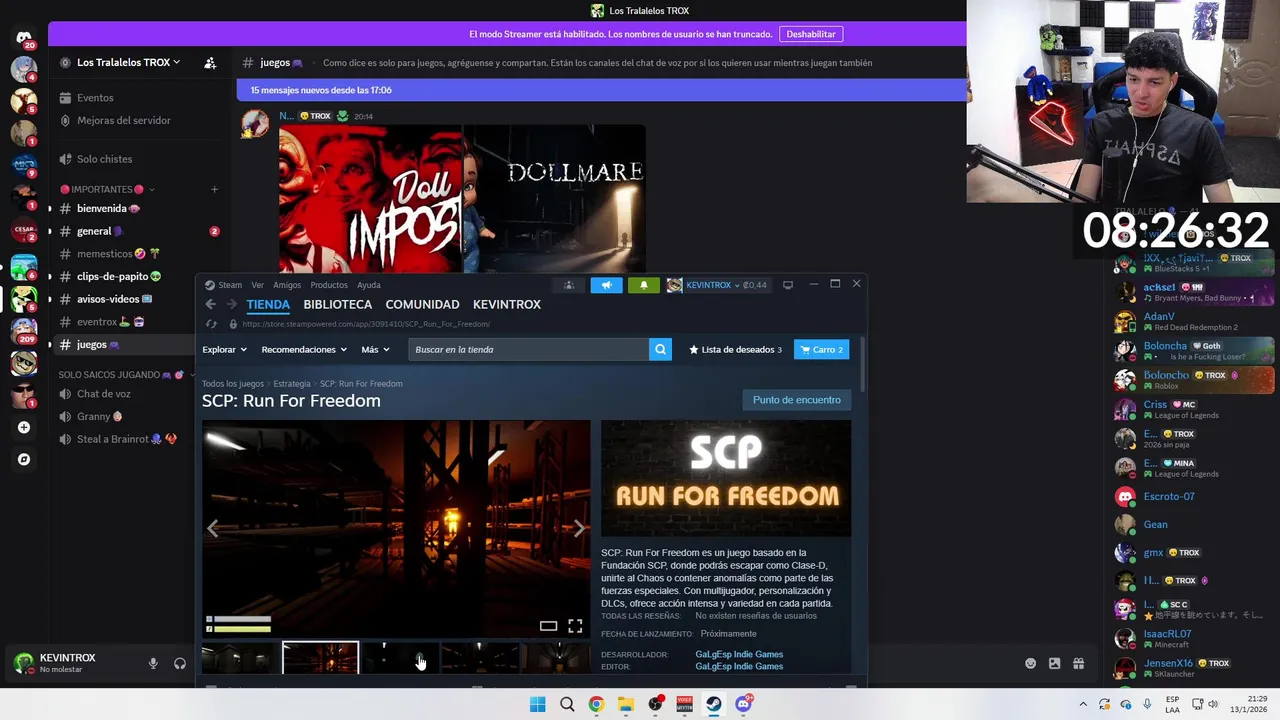Open Todos los juegos breadcrumb link
1280x720 pixels.
click(233, 384)
